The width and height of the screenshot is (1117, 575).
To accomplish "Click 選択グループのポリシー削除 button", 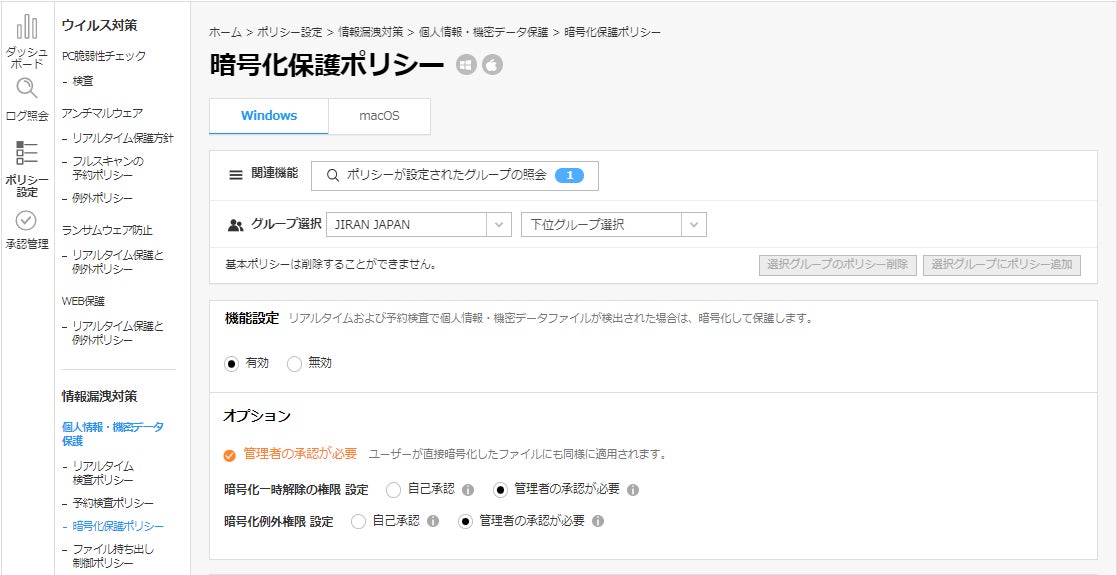I will (x=838, y=264).
